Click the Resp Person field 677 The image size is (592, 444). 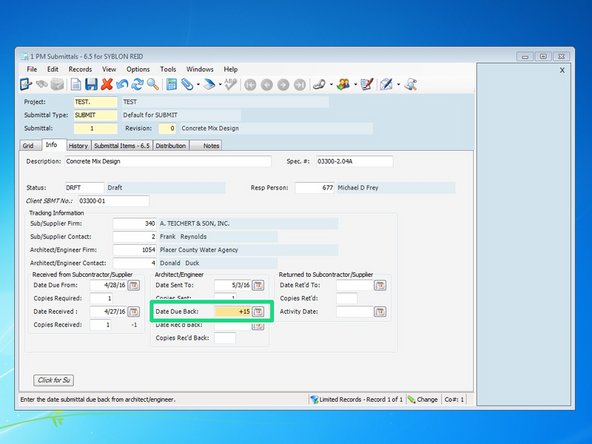pos(314,188)
